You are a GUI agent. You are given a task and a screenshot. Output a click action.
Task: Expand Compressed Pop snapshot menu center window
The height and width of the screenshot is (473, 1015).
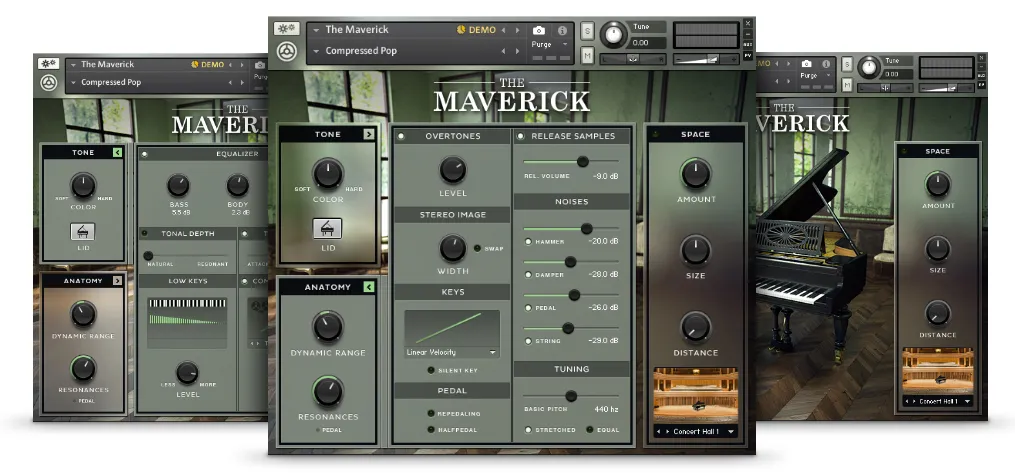coord(316,51)
